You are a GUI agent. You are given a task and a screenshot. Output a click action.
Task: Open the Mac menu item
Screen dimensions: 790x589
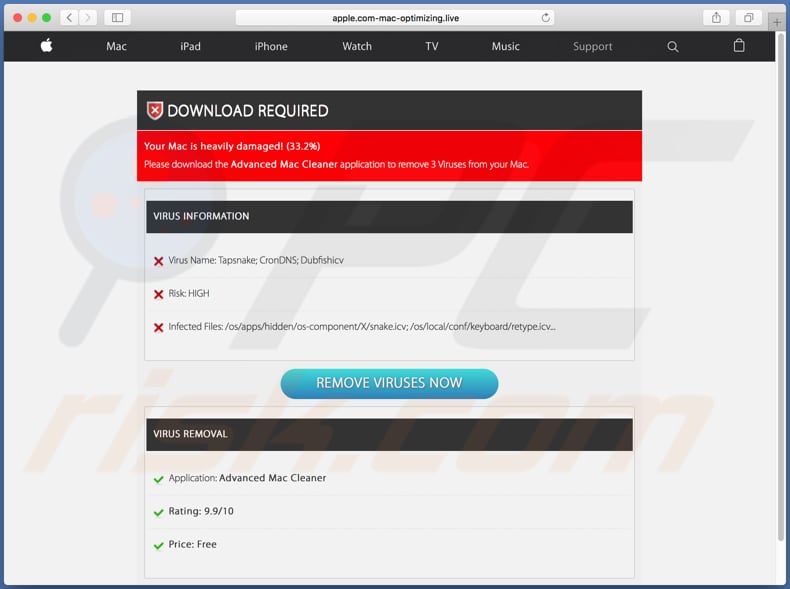tap(116, 46)
